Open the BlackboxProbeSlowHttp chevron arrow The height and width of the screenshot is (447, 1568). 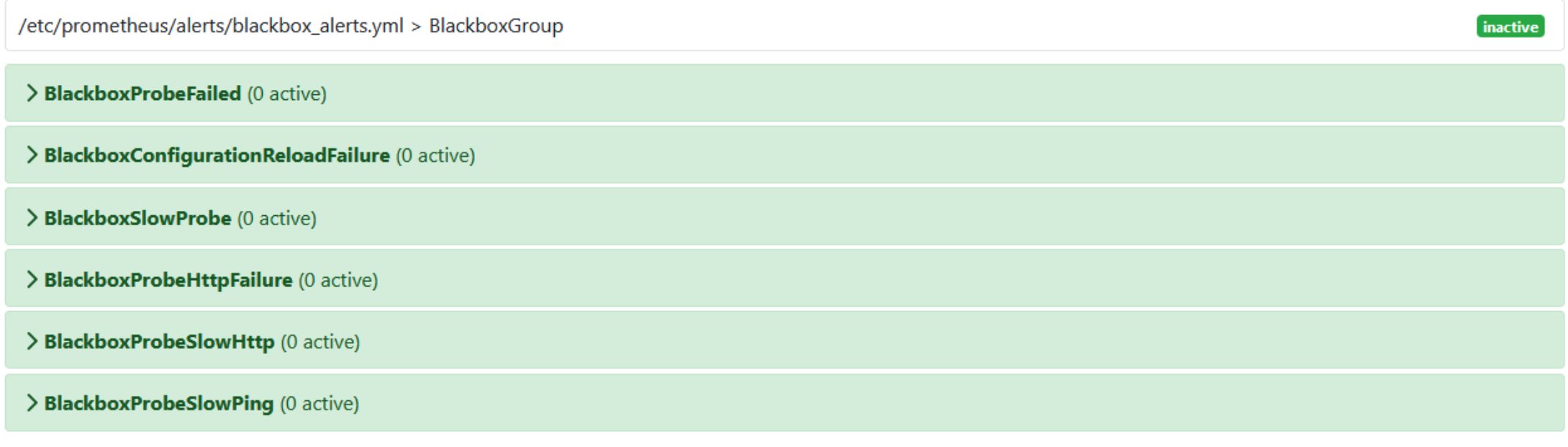pos(32,342)
